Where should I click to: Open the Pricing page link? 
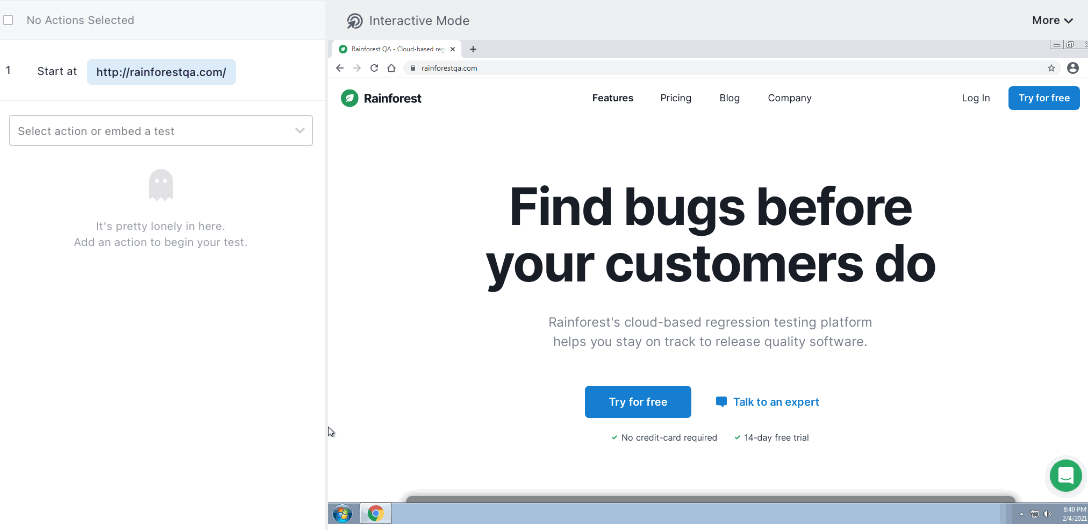(x=676, y=98)
